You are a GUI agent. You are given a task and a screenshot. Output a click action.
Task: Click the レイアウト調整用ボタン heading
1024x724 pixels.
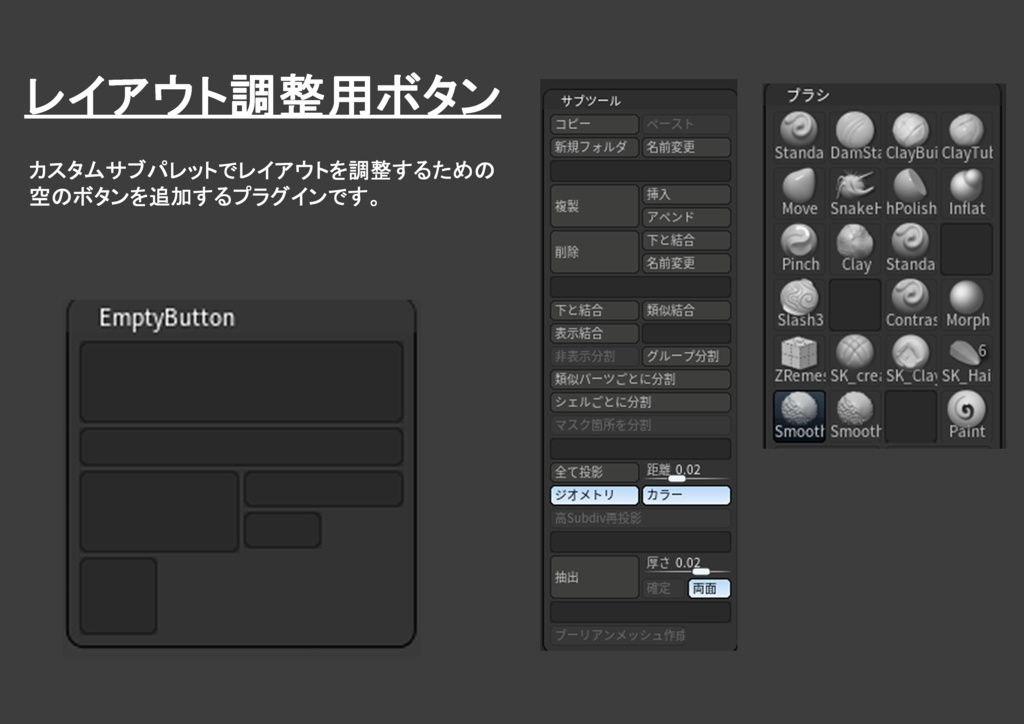click(263, 96)
